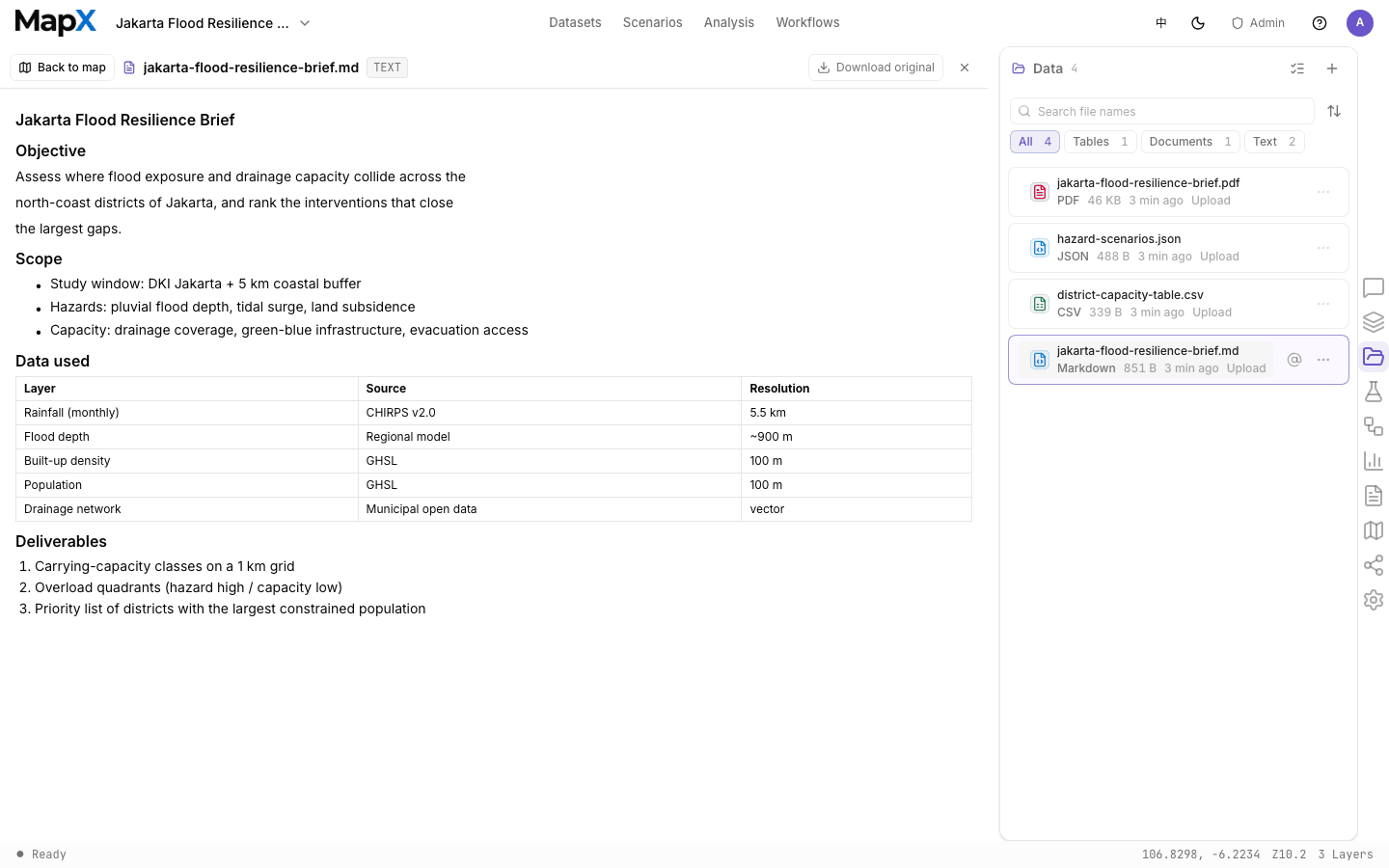Select the district-capacity-table.csv file row
The width and height of the screenshot is (1389, 868).
click(1179, 304)
